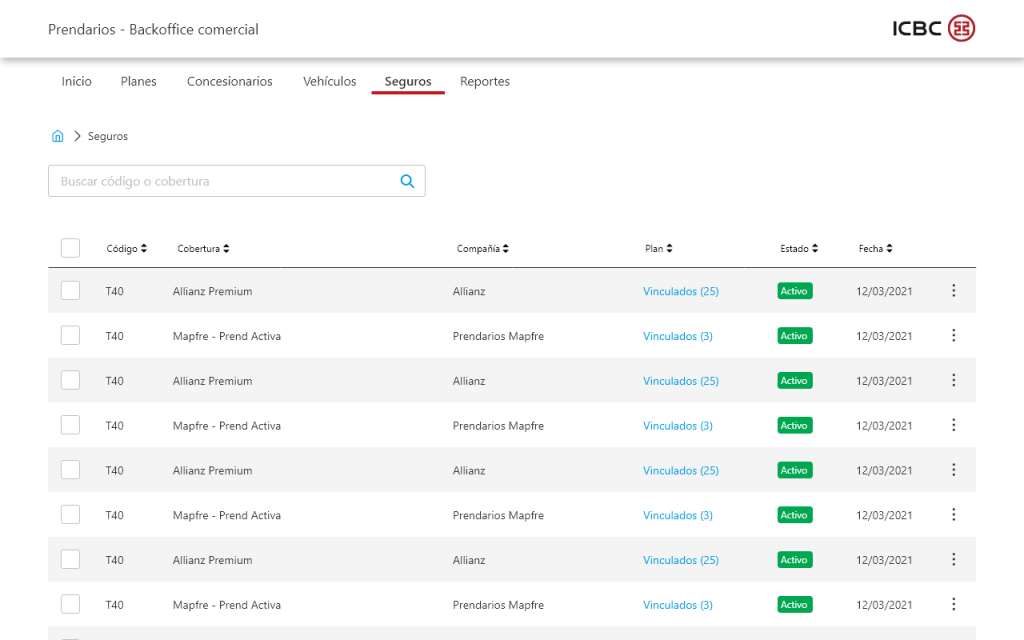Viewport: 1024px width, 640px height.
Task: Follow Vinculados (3) in third Mapfre row
Action: (x=678, y=515)
